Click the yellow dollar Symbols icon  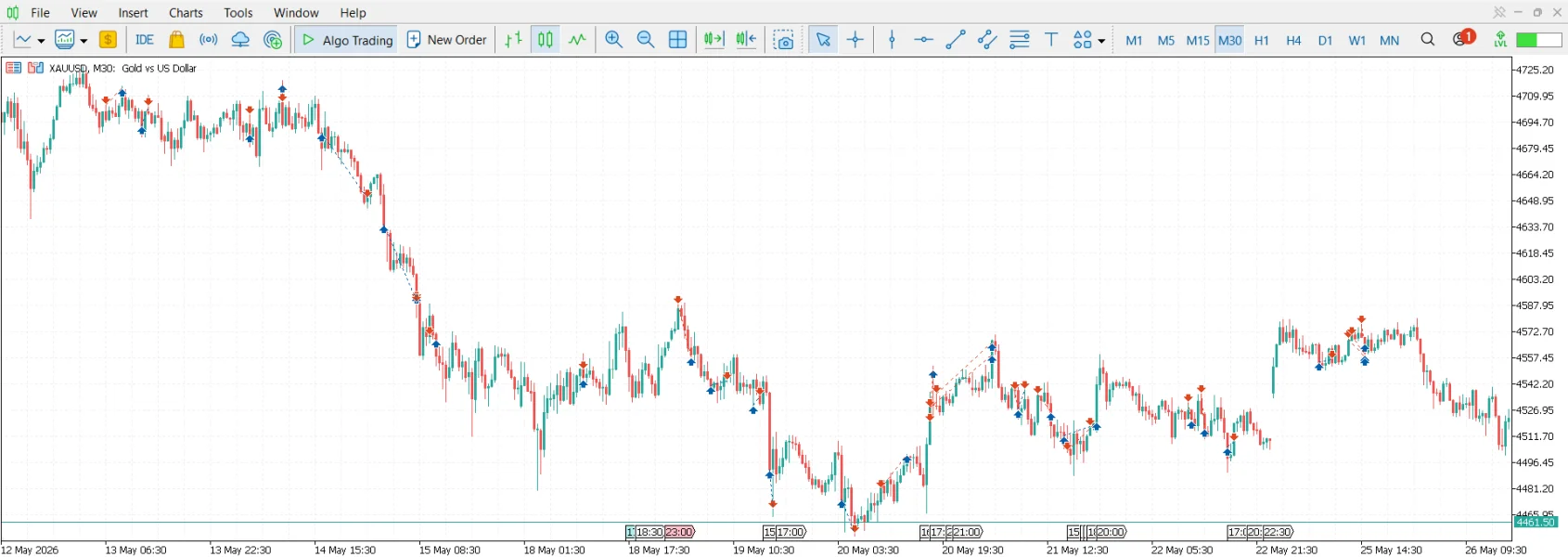(x=108, y=40)
